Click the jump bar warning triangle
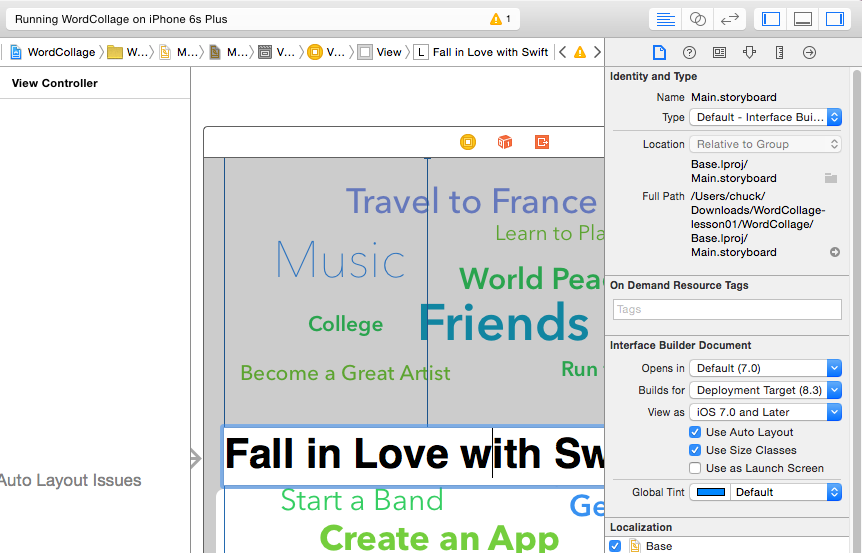 (580, 52)
